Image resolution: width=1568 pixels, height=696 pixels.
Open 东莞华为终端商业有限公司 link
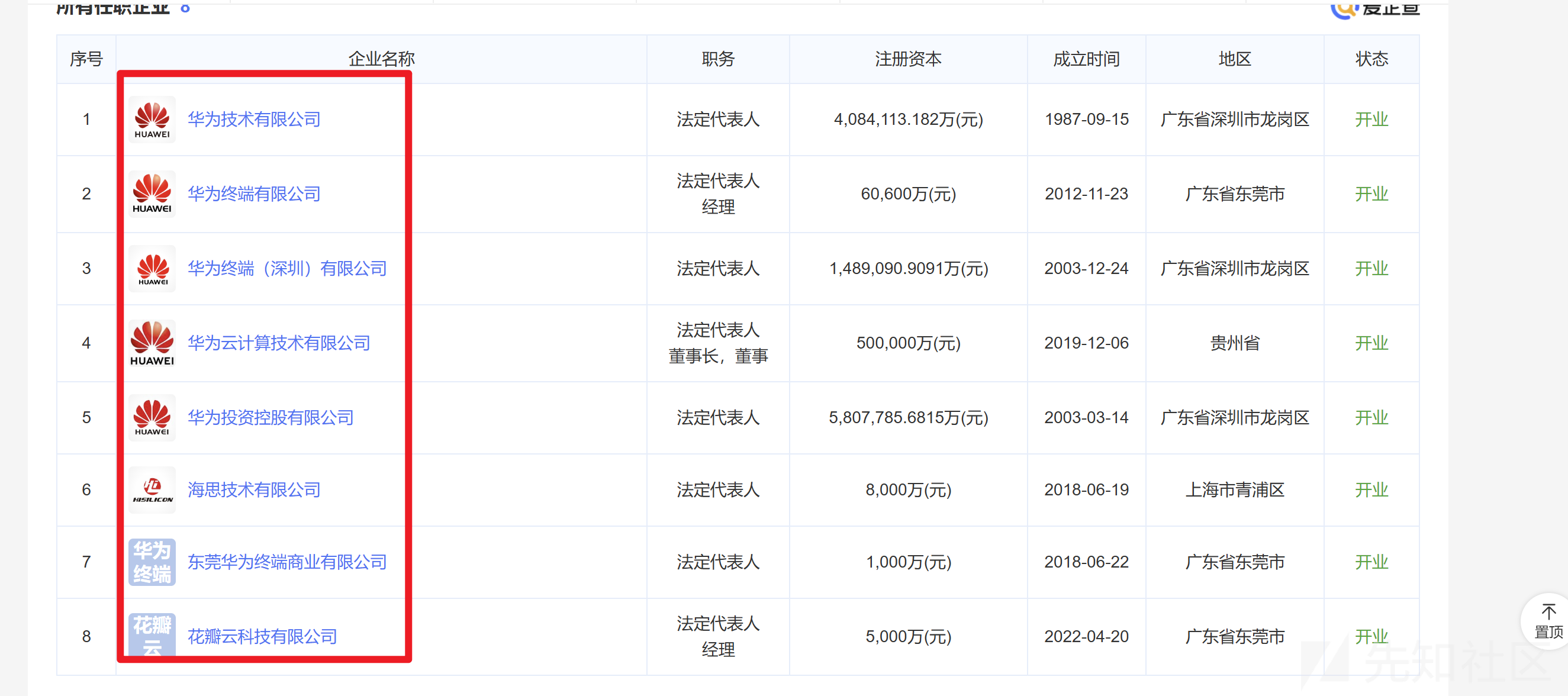286,562
